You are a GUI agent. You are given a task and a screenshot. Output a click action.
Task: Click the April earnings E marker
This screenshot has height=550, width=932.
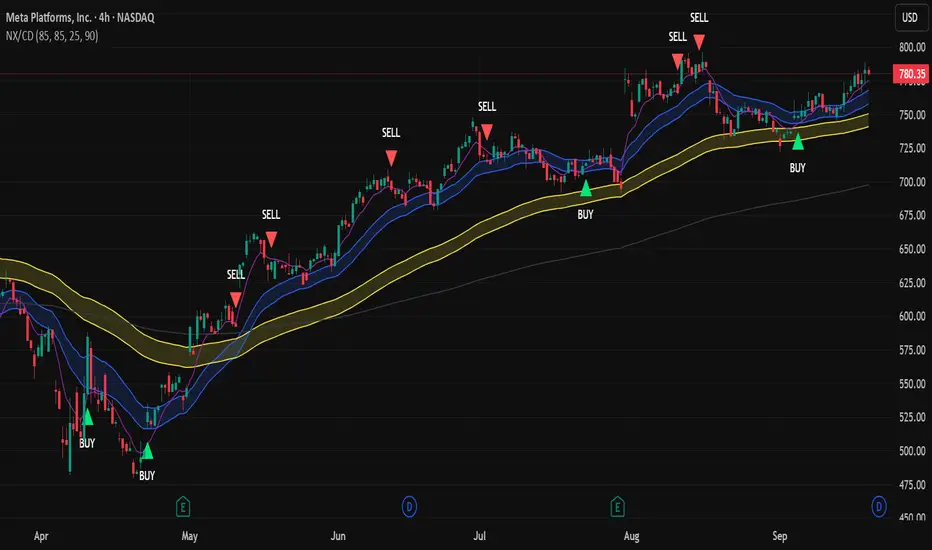(183, 507)
